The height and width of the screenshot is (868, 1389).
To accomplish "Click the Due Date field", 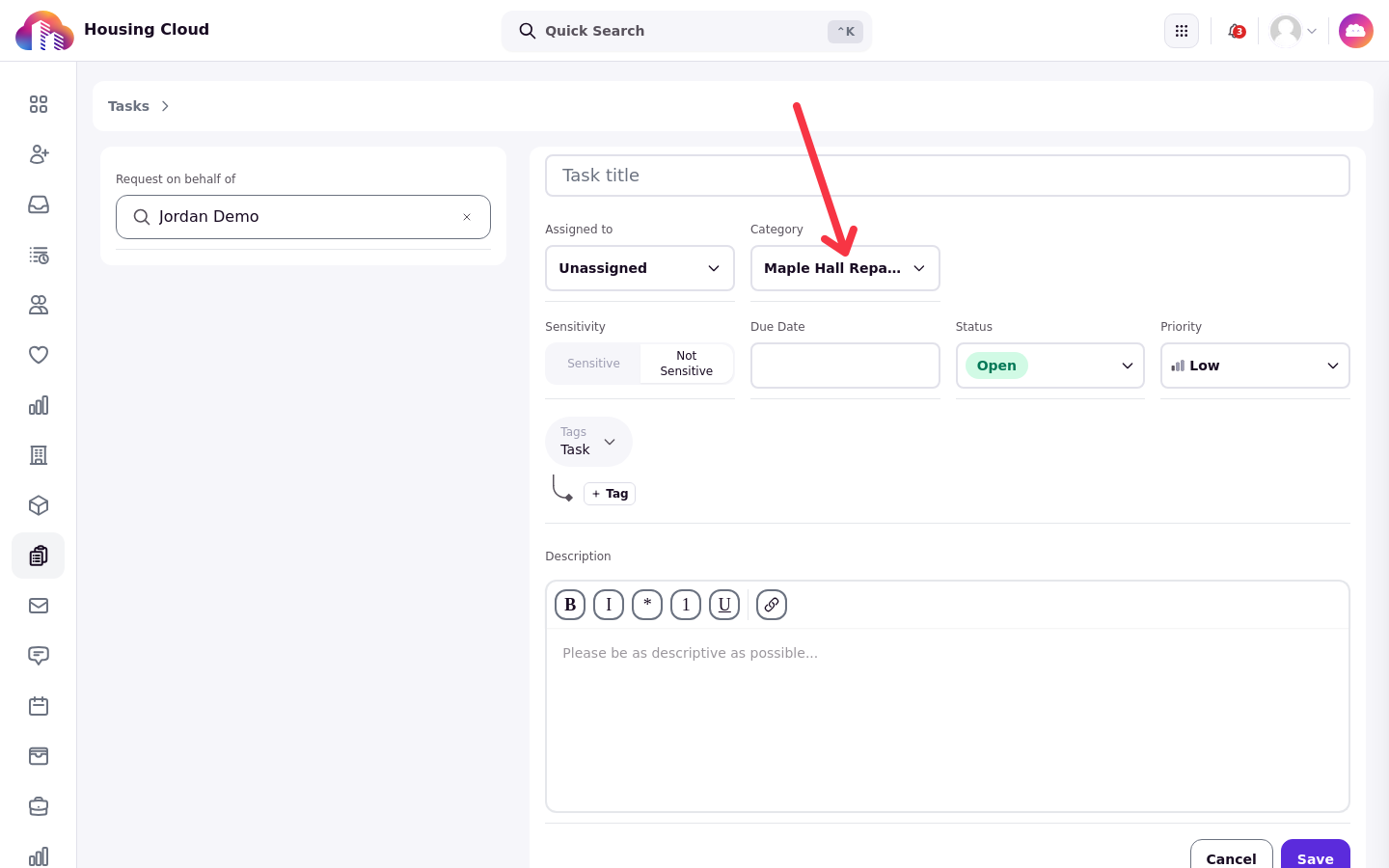I will (x=845, y=366).
